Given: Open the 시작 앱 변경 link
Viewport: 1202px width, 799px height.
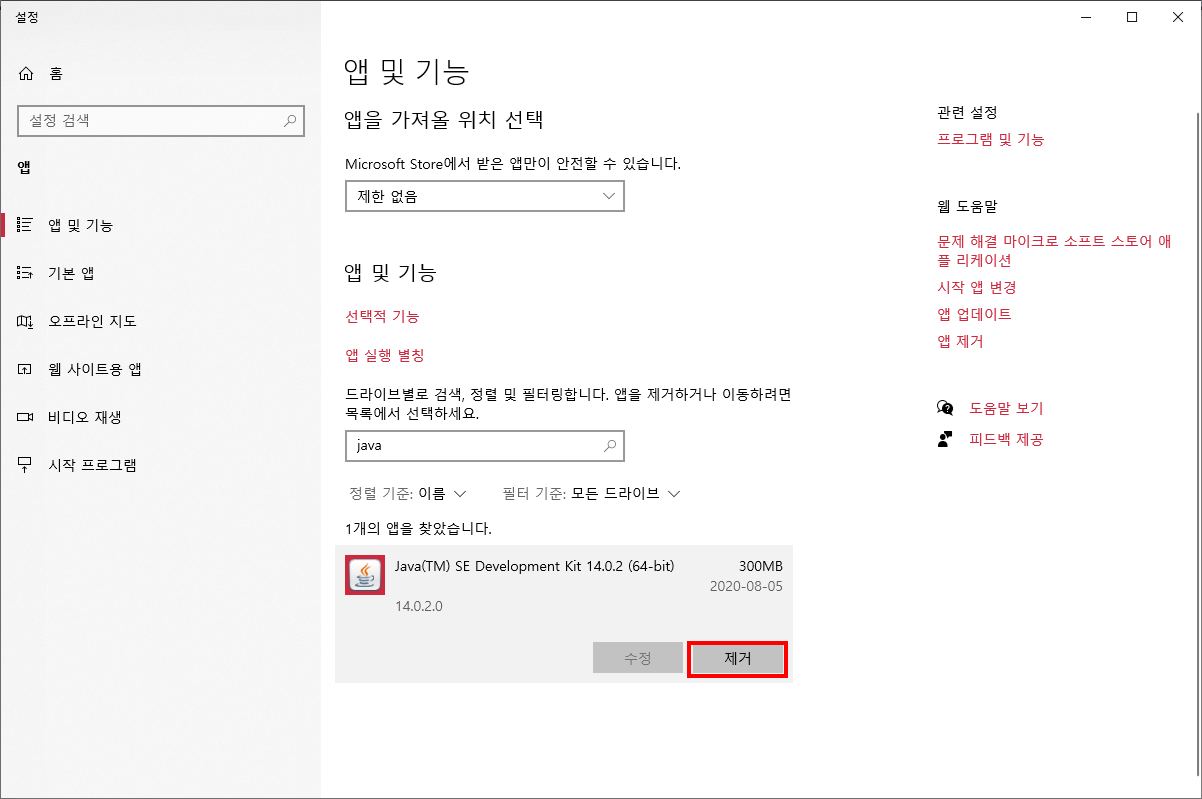Looking at the screenshot, I should (x=976, y=287).
